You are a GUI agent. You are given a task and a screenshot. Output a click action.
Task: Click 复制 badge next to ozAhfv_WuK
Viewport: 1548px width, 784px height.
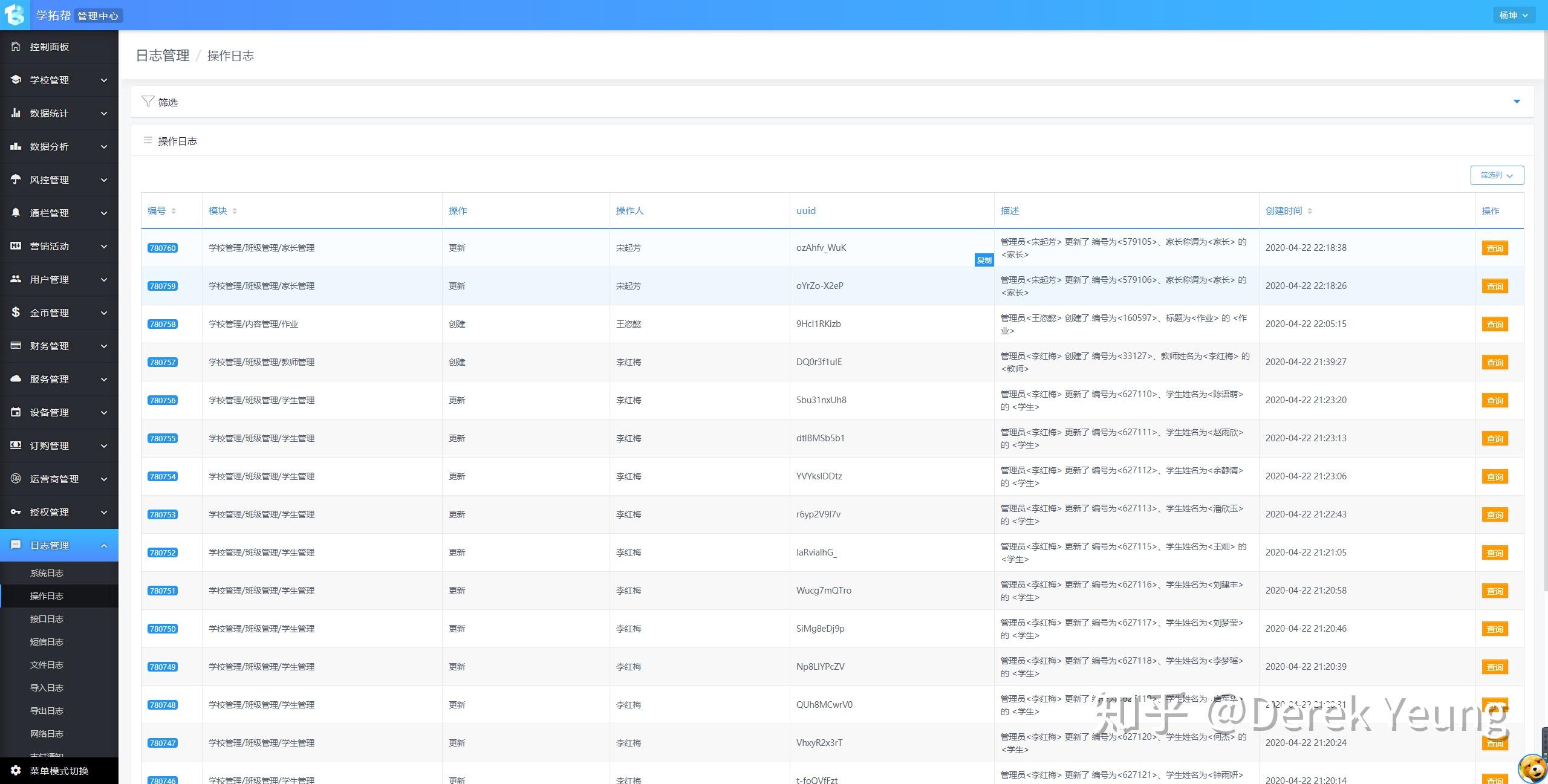984,261
